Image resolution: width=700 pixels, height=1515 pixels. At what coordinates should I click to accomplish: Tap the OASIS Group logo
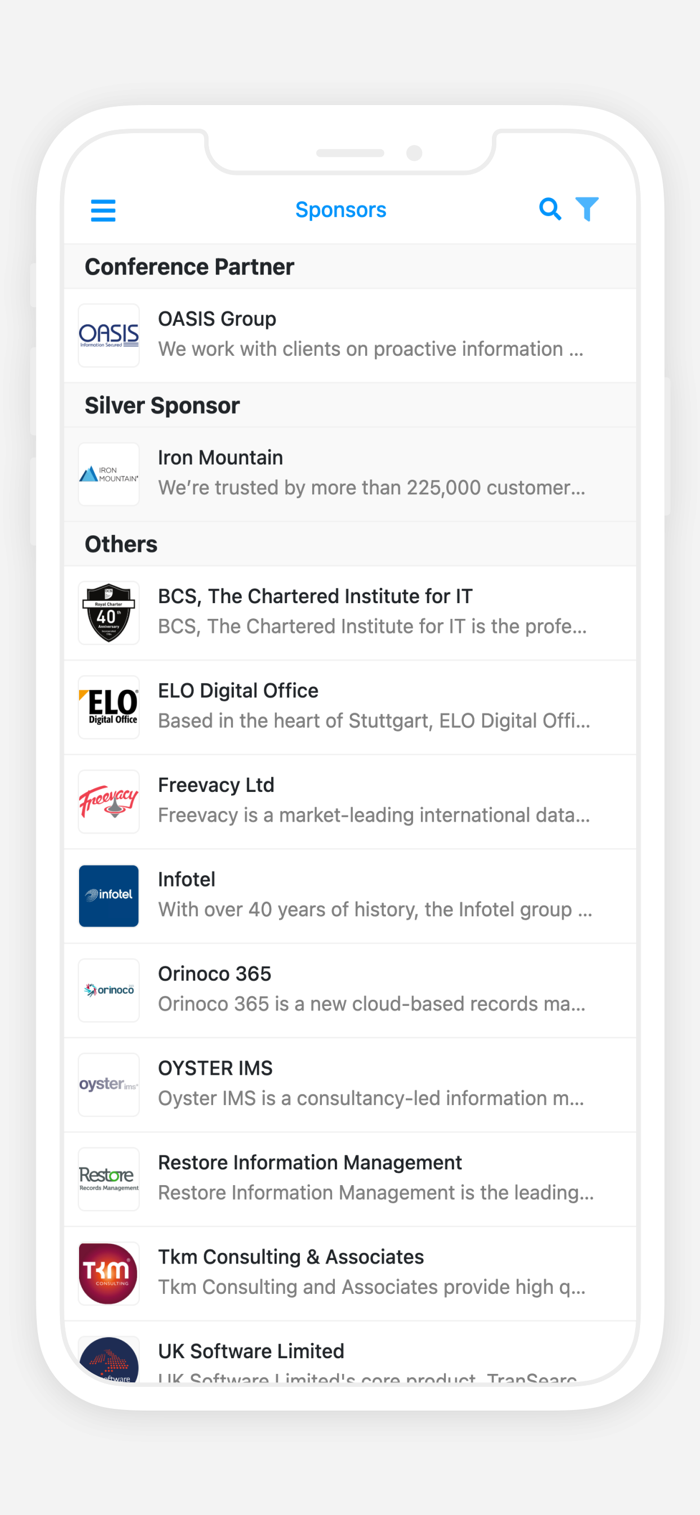[109, 335]
